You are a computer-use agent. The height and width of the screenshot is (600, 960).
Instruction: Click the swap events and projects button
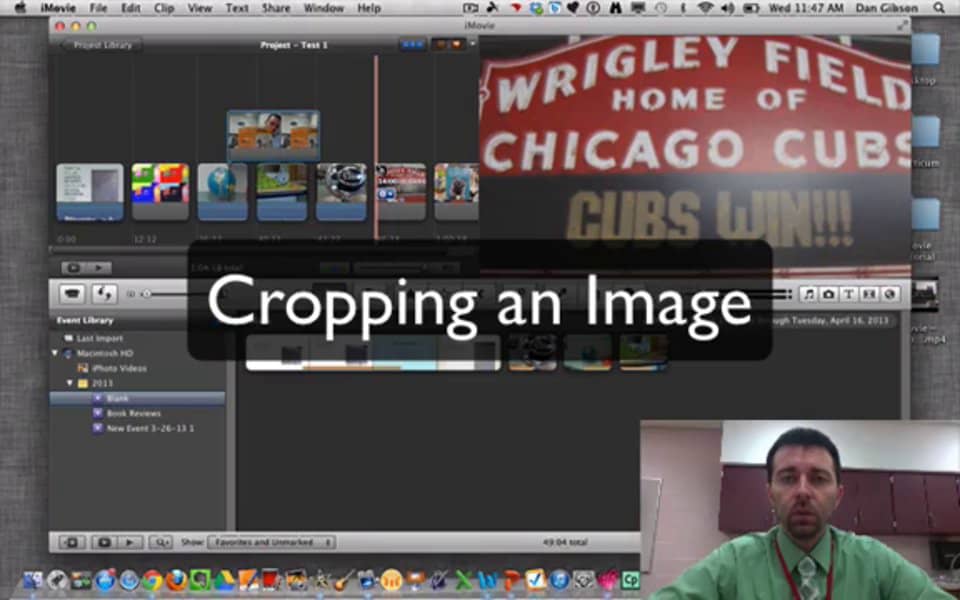click(104, 294)
